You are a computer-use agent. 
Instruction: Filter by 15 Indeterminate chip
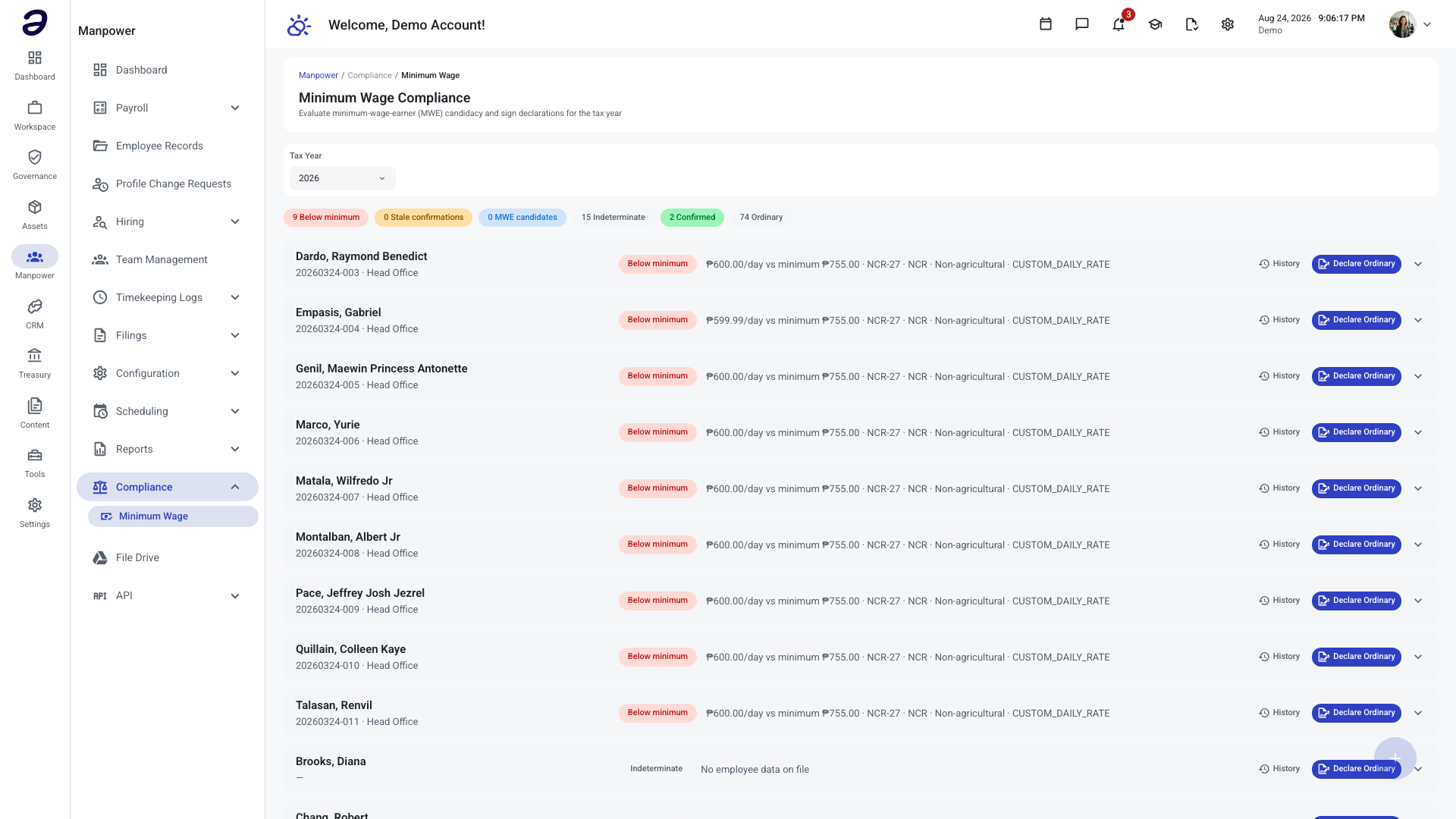[x=613, y=218]
